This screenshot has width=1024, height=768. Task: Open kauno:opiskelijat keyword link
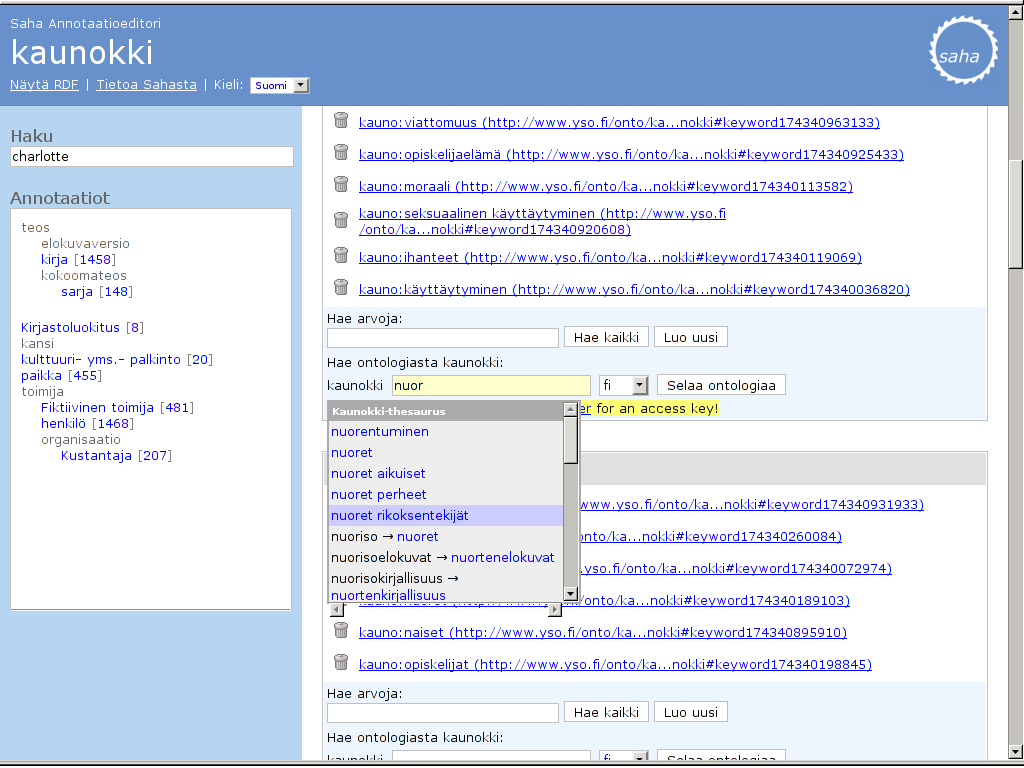[615, 664]
